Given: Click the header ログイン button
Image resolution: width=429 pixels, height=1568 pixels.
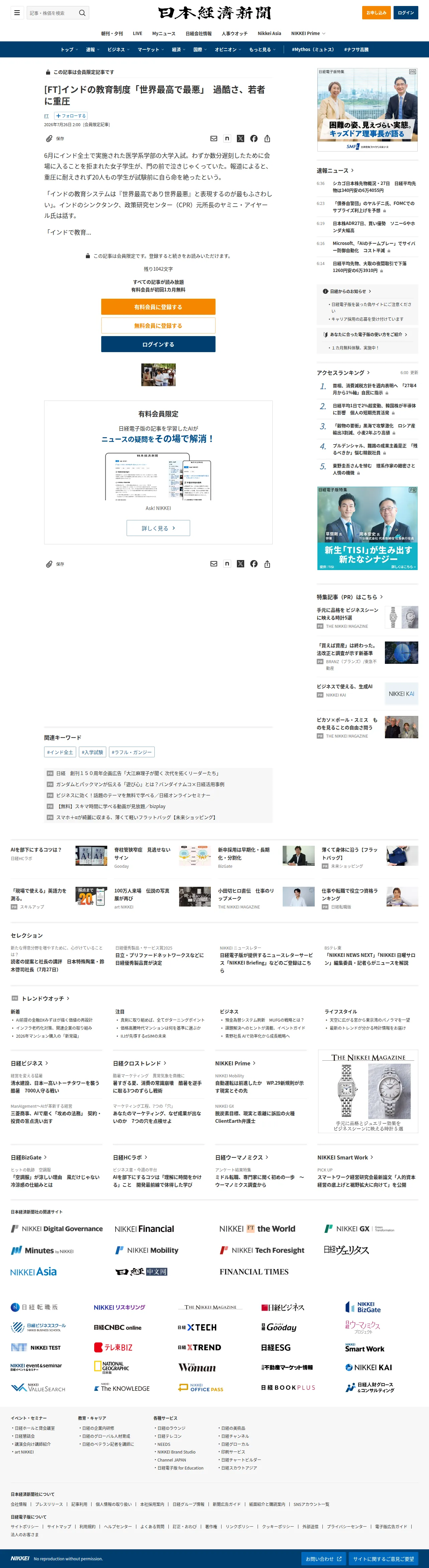Looking at the screenshot, I should click(x=406, y=13).
